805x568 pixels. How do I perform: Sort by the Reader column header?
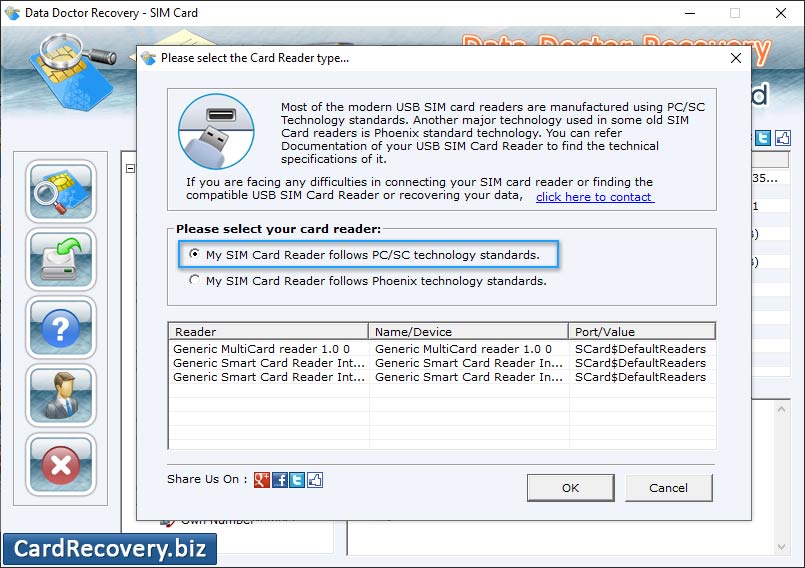268,331
